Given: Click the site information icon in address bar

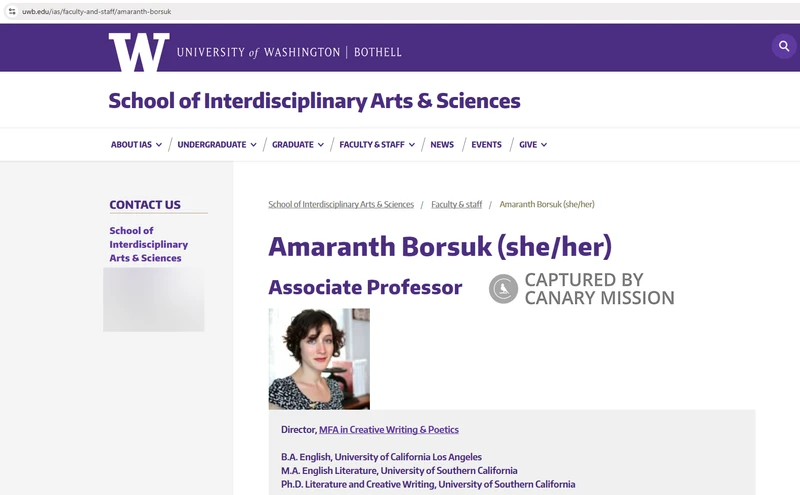Looking at the screenshot, I should [x=12, y=11].
